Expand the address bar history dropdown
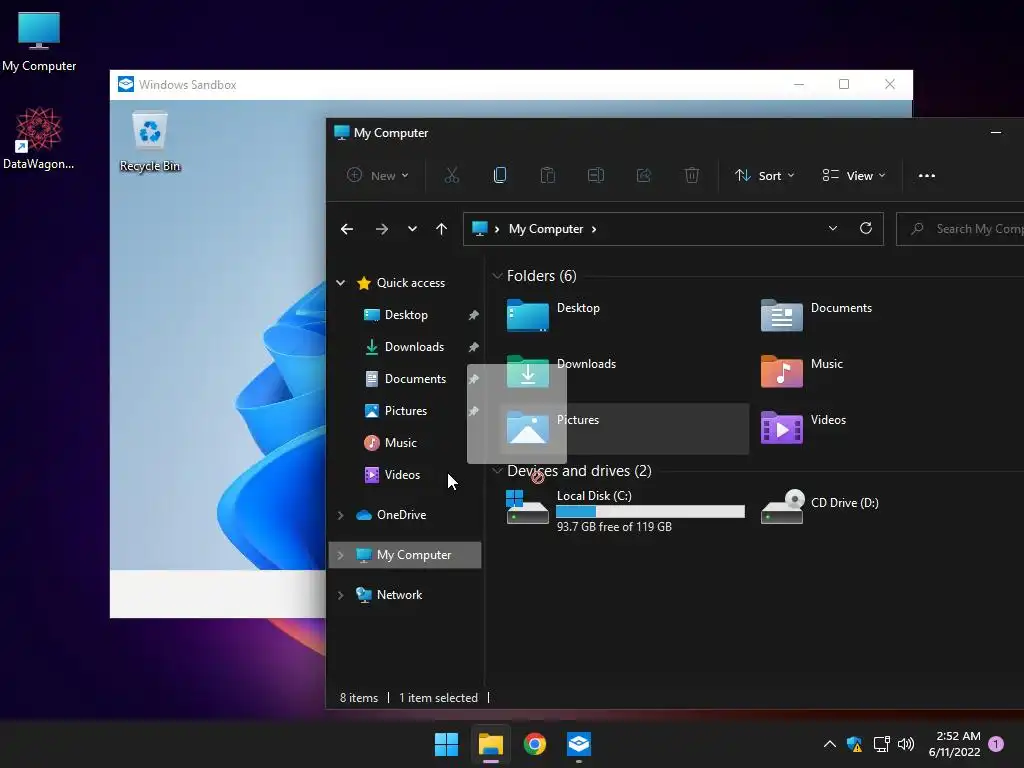This screenshot has width=1024, height=768. click(x=833, y=228)
